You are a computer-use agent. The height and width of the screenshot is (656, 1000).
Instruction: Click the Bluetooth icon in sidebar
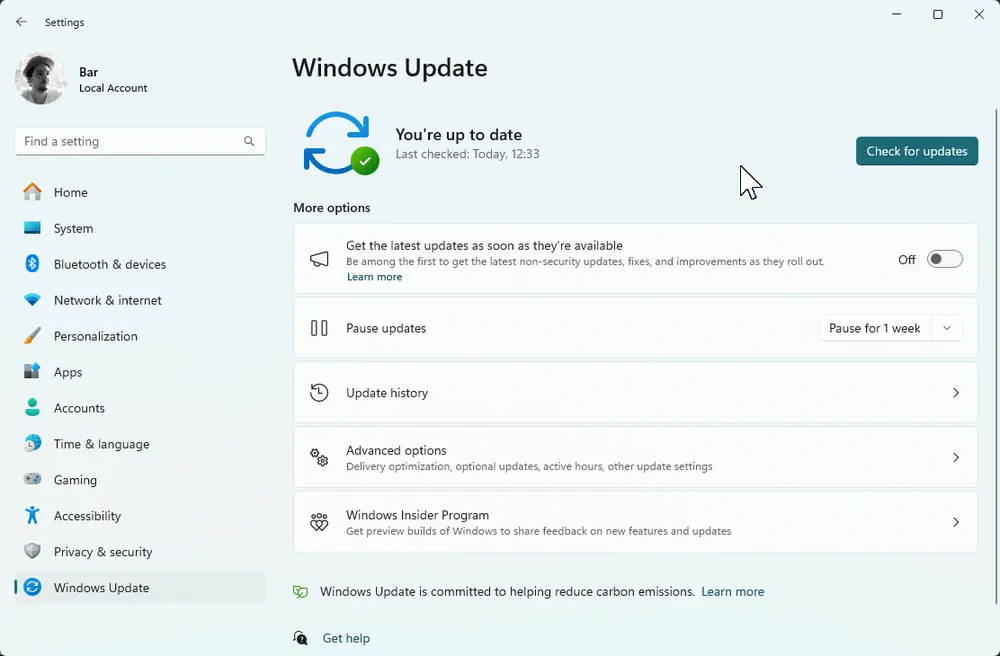coord(32,263)
